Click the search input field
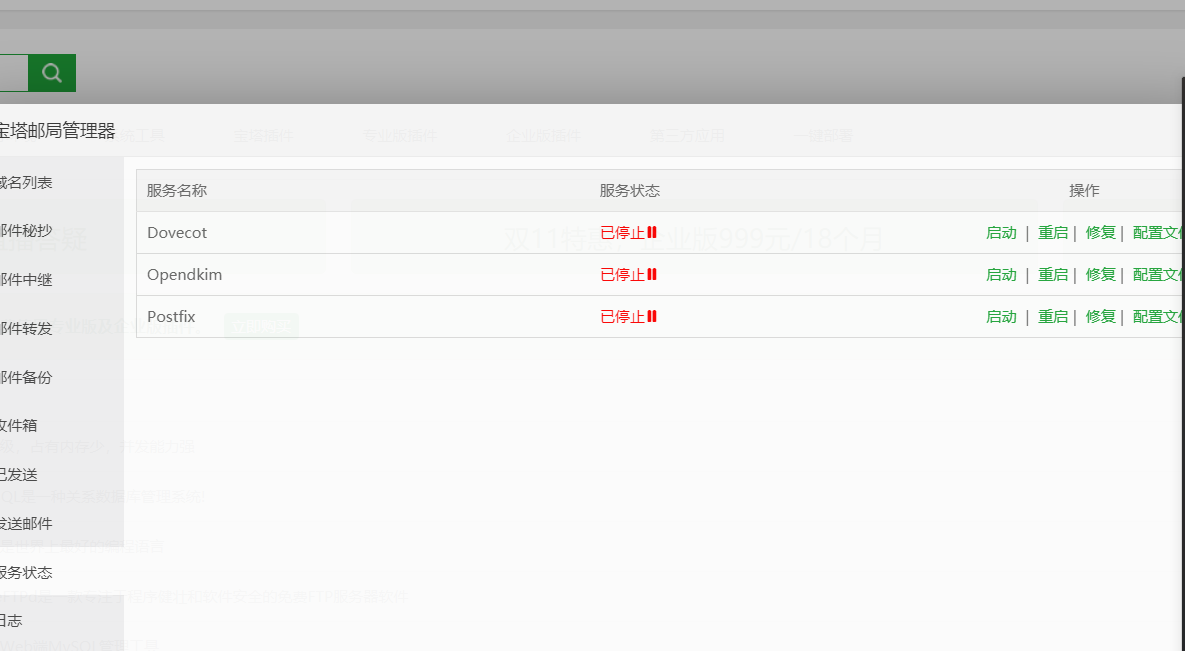1185x651 pixels. pos(14,73)
